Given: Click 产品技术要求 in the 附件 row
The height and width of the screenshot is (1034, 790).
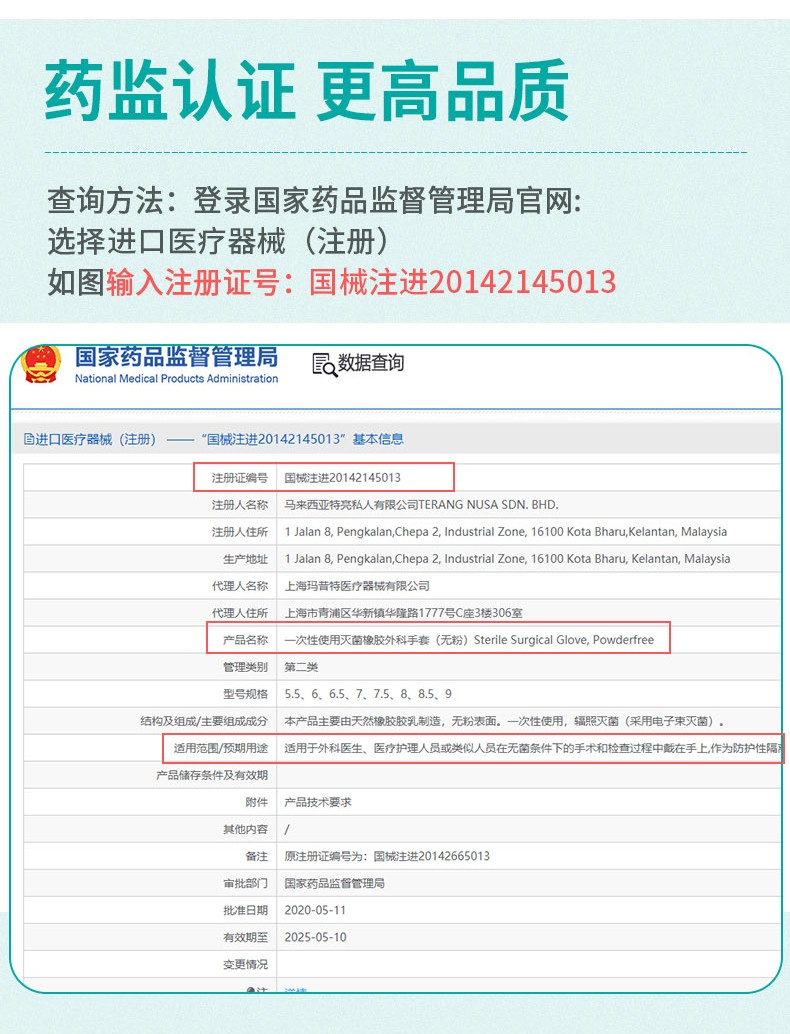Looking at the screenshot, I should (318, 802).
